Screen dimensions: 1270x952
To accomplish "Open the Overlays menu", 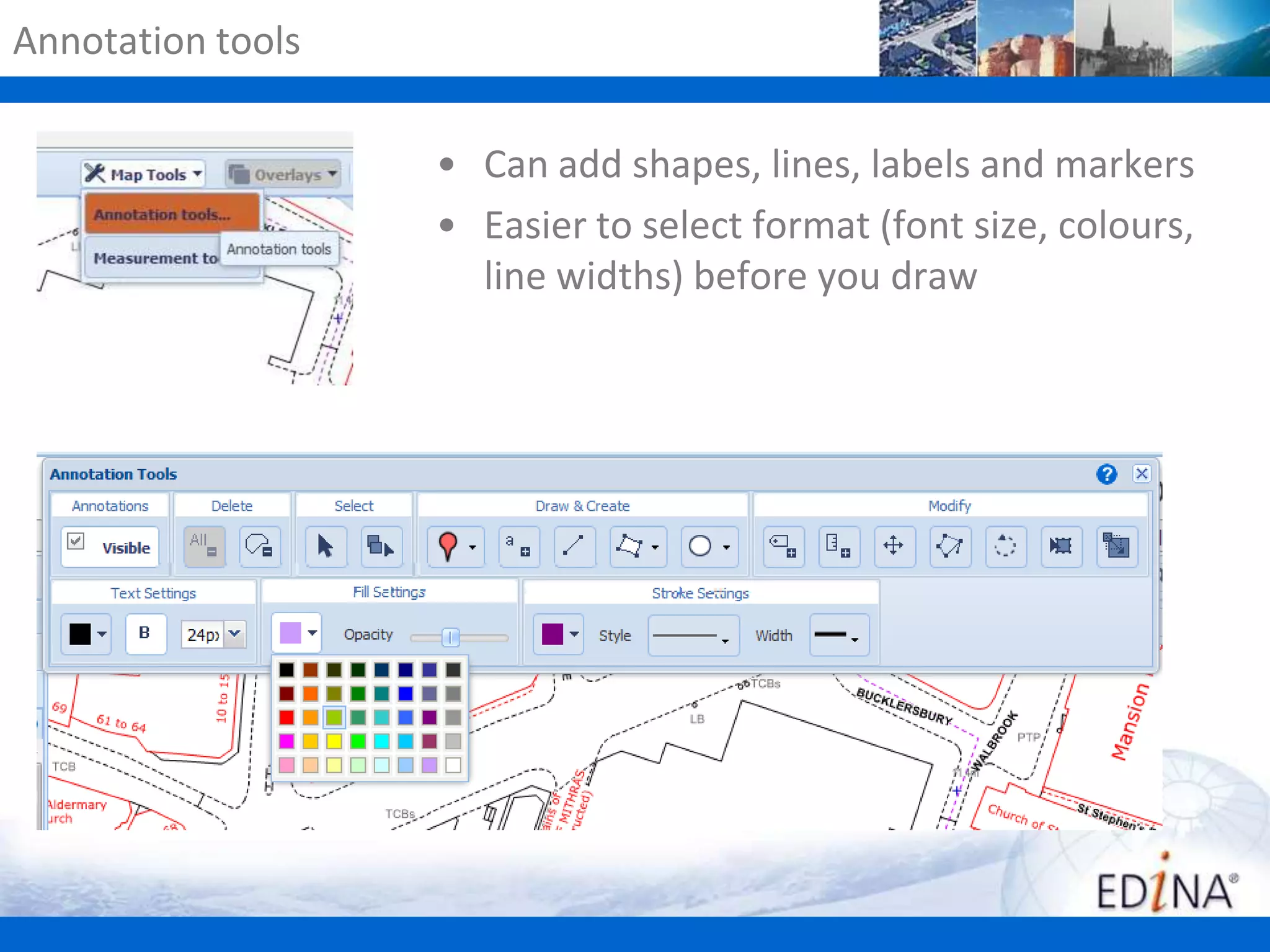I will click(283, 174).
